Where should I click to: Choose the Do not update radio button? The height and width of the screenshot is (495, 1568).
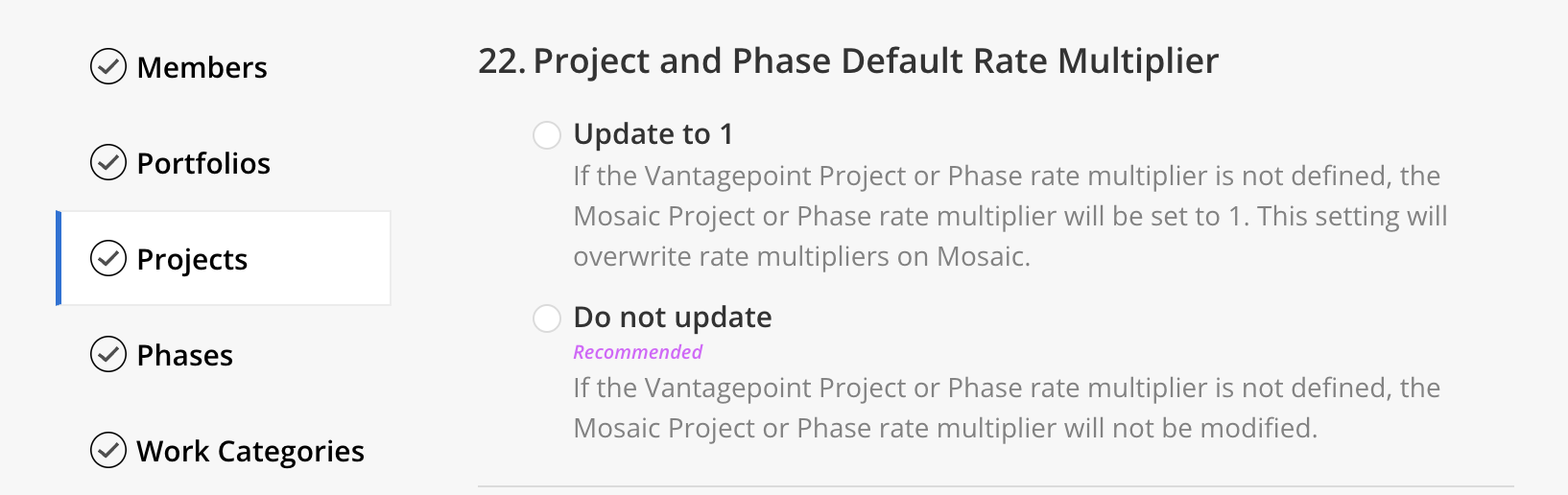pos(547,318)
